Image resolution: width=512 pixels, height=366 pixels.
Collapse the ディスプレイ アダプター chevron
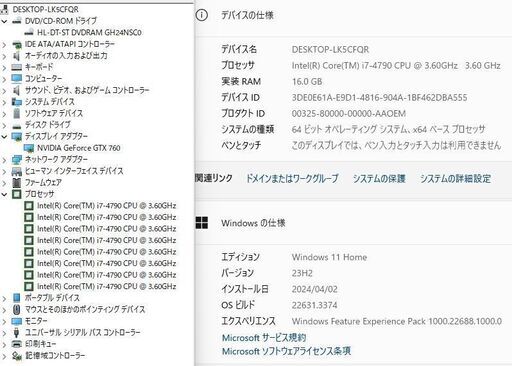pos(4,136)
